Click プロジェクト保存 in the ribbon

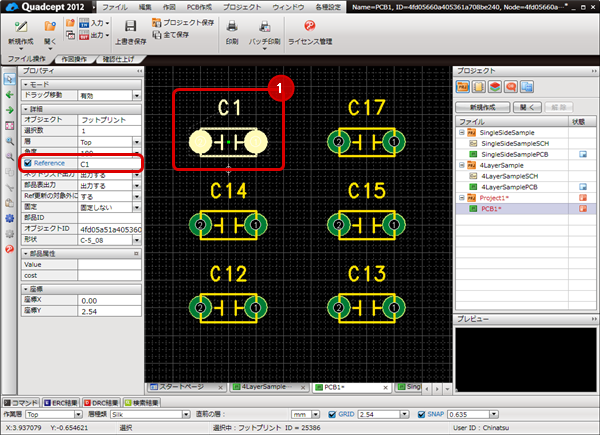click(x=183, y=23)
